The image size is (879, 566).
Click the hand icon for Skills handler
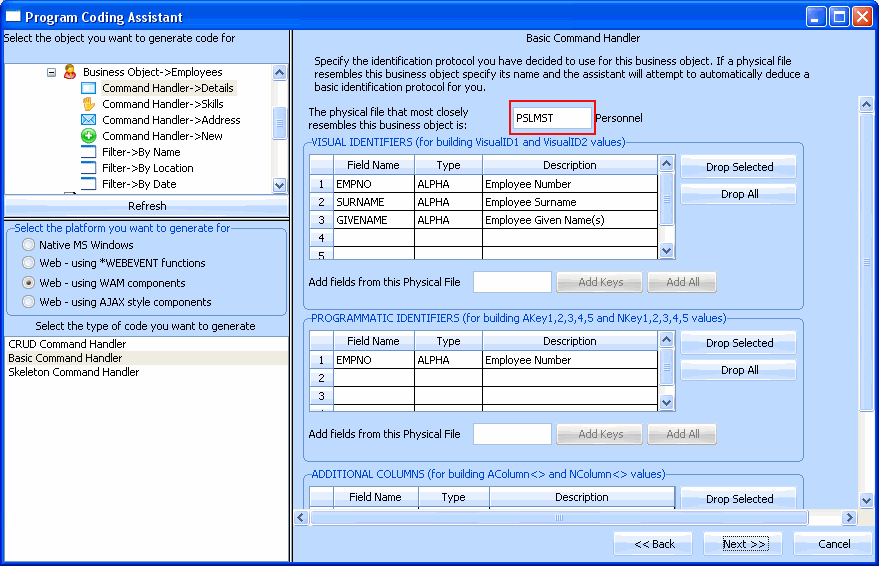coord(88,104)
